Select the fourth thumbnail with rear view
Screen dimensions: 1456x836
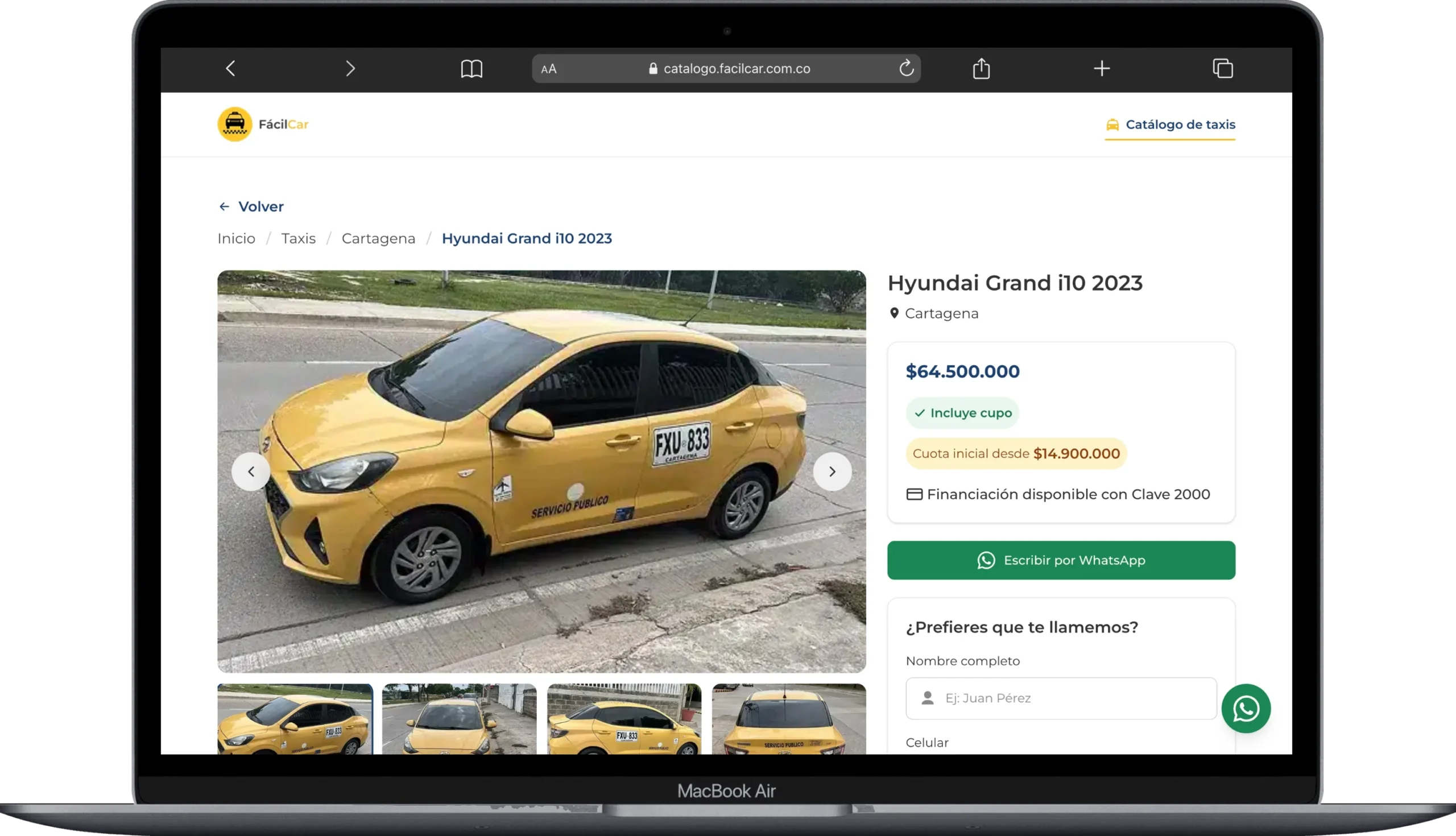(789, 719)
